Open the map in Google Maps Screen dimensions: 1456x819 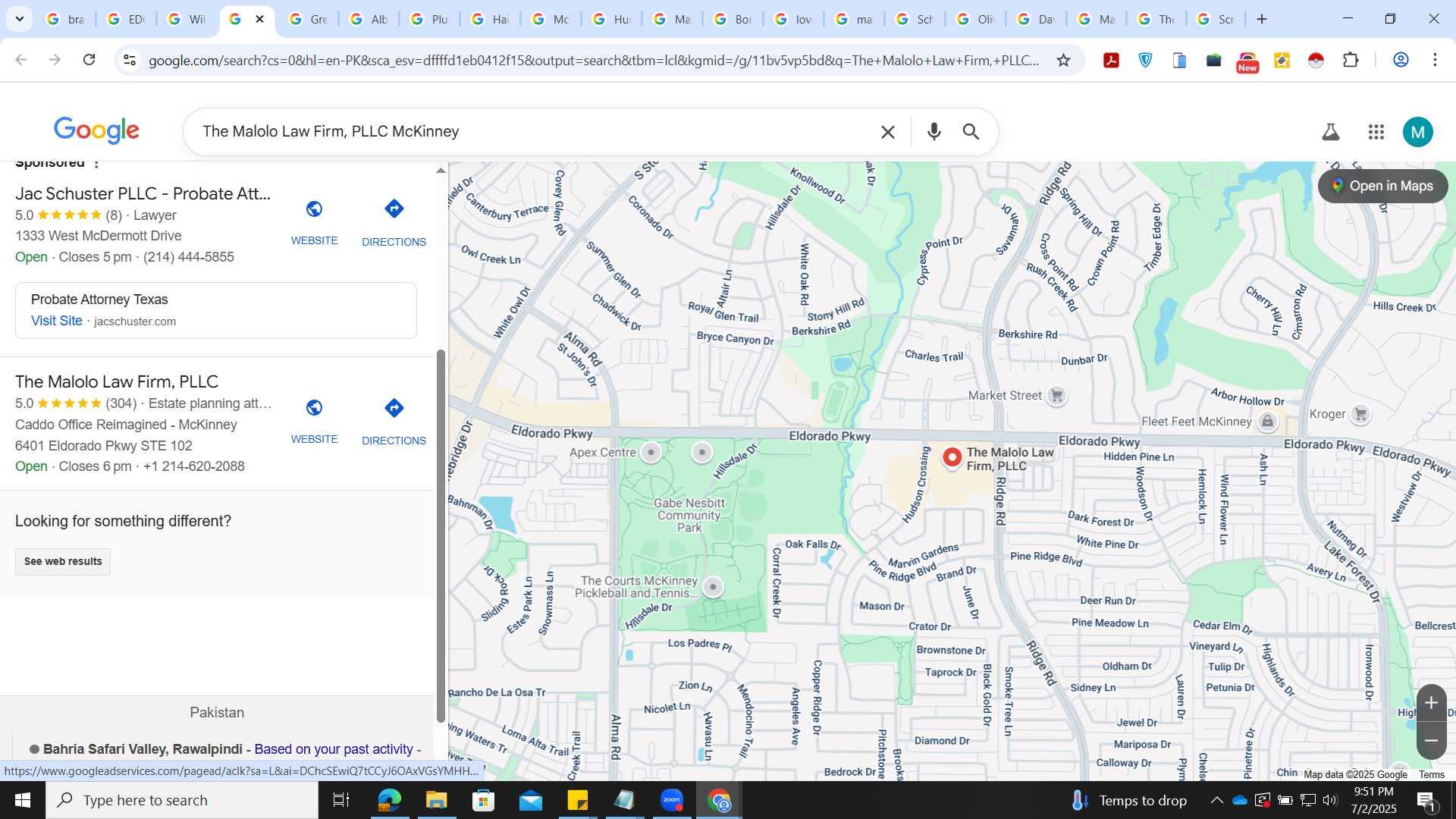[x=1382, y=186]
